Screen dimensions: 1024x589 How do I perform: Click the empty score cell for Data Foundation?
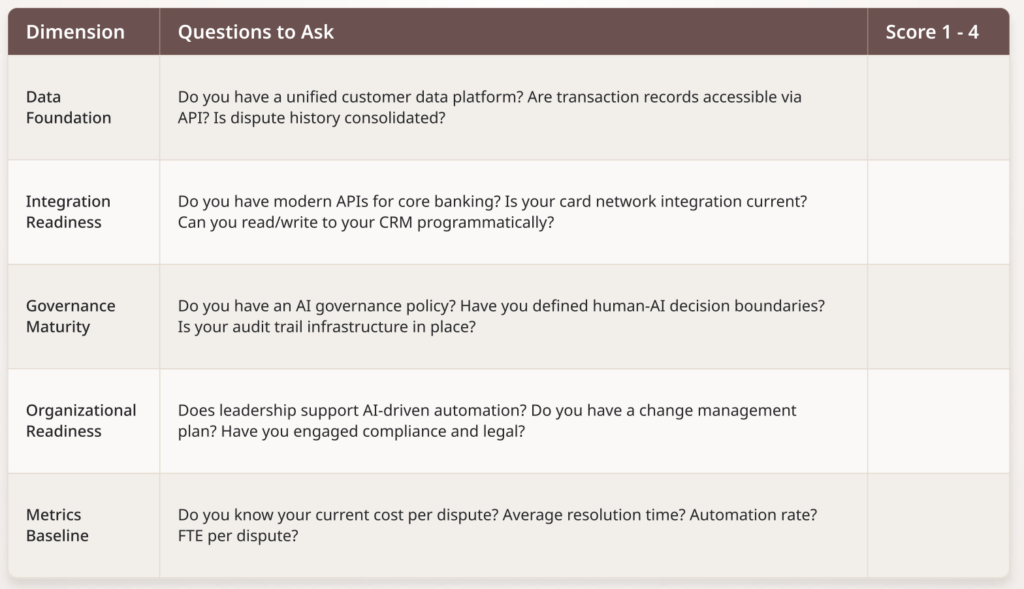click(x=937, y=107)
